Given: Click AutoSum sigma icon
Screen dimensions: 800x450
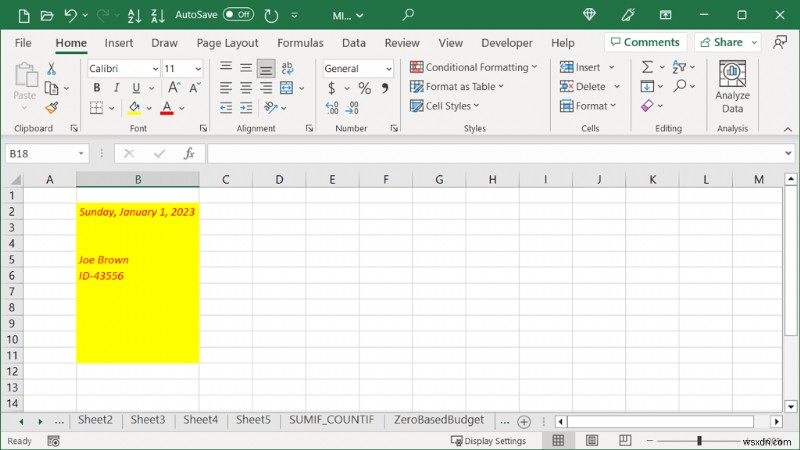Looking at the screenshot, I should pos(647,67).
